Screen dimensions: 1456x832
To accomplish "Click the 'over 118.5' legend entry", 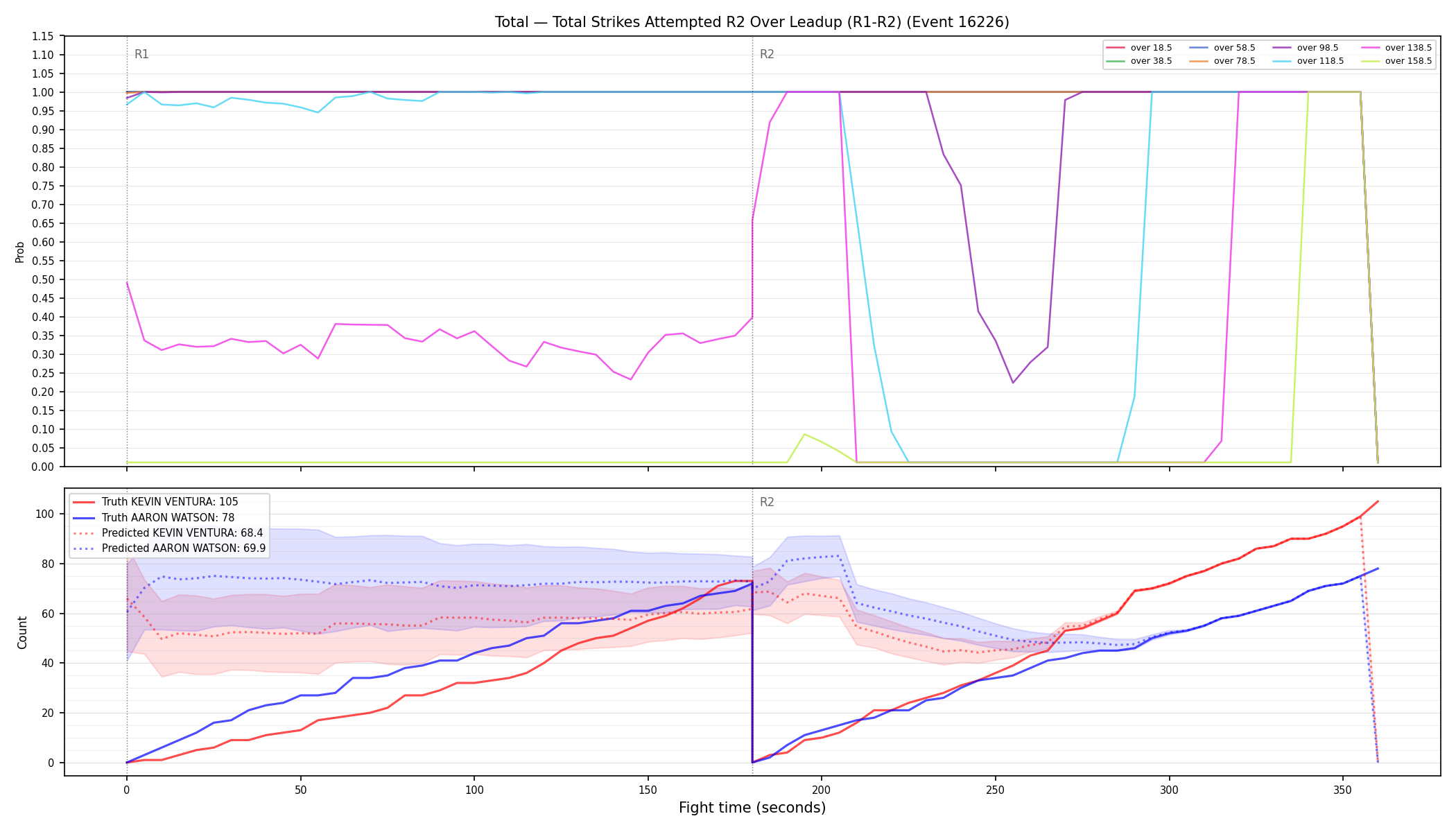I will [x=1309, y=61].
